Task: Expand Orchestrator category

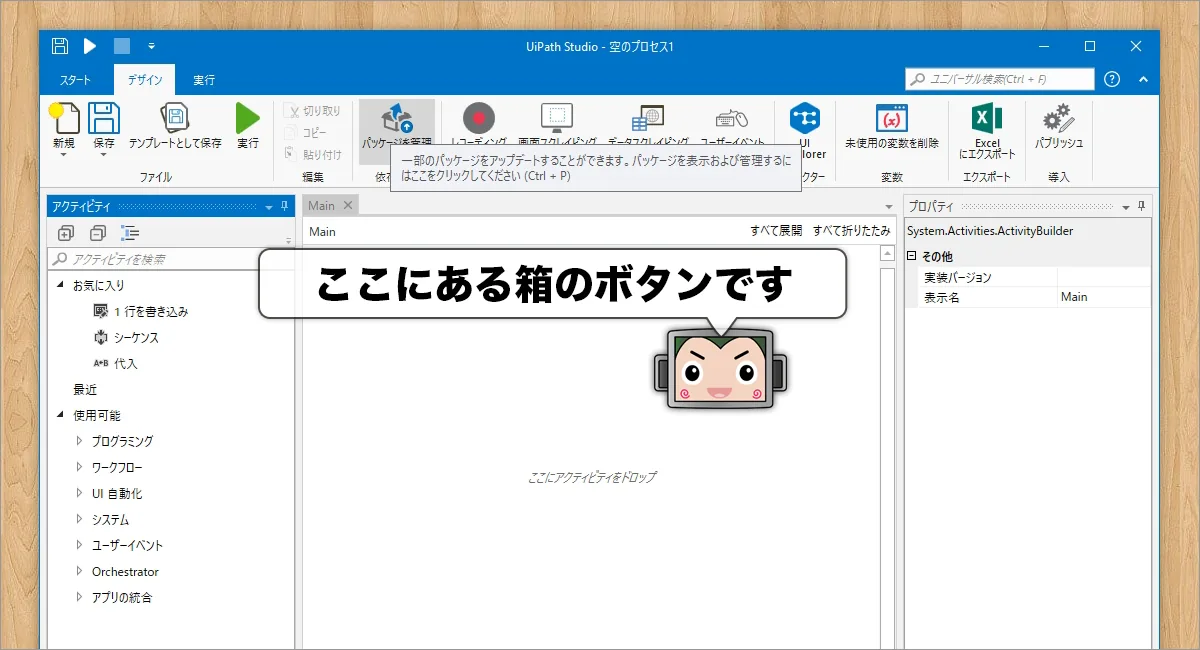Action: (80, 571)
